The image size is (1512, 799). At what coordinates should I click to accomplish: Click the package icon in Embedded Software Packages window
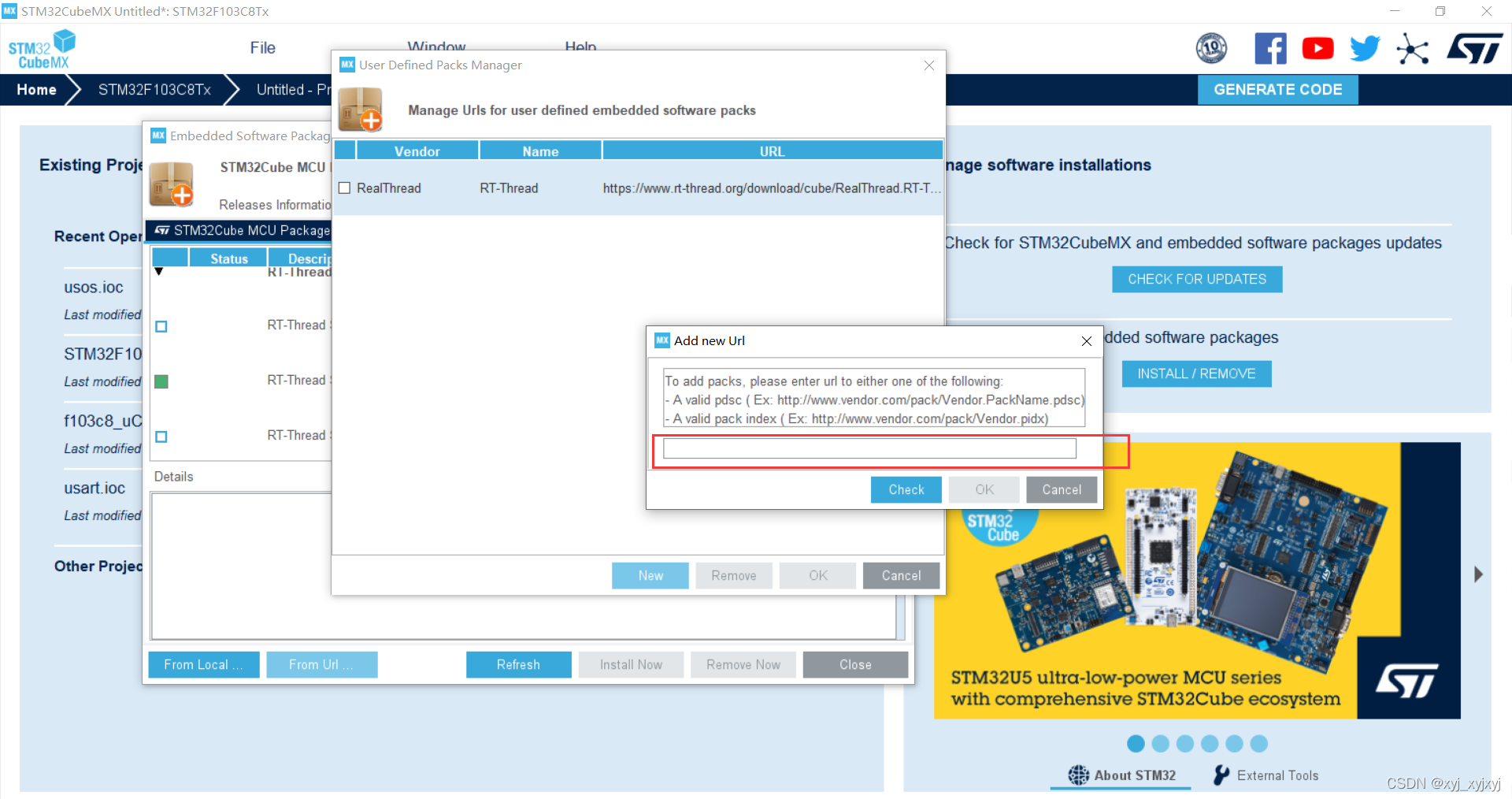pyautogui.click(x=172, y=184)
